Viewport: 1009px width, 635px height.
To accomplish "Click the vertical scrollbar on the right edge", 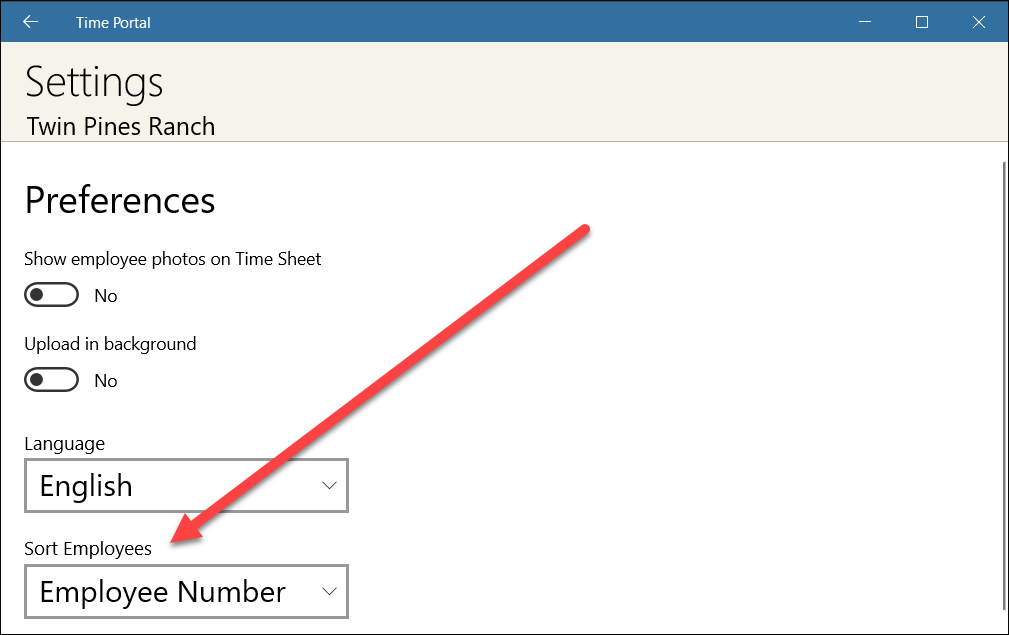I will (1004, 386).
